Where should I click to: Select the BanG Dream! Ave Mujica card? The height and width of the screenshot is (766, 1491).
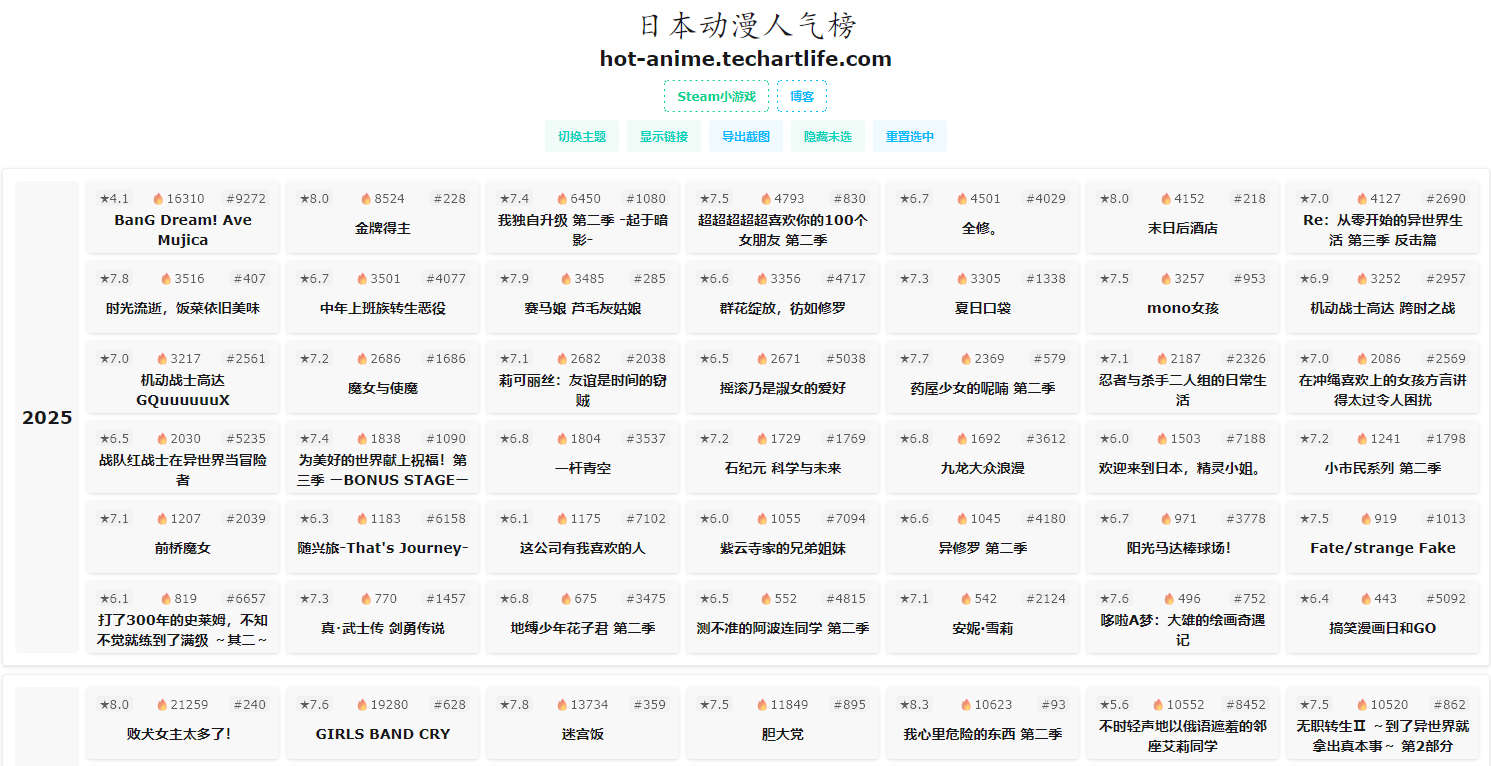[x=183, y=217]
